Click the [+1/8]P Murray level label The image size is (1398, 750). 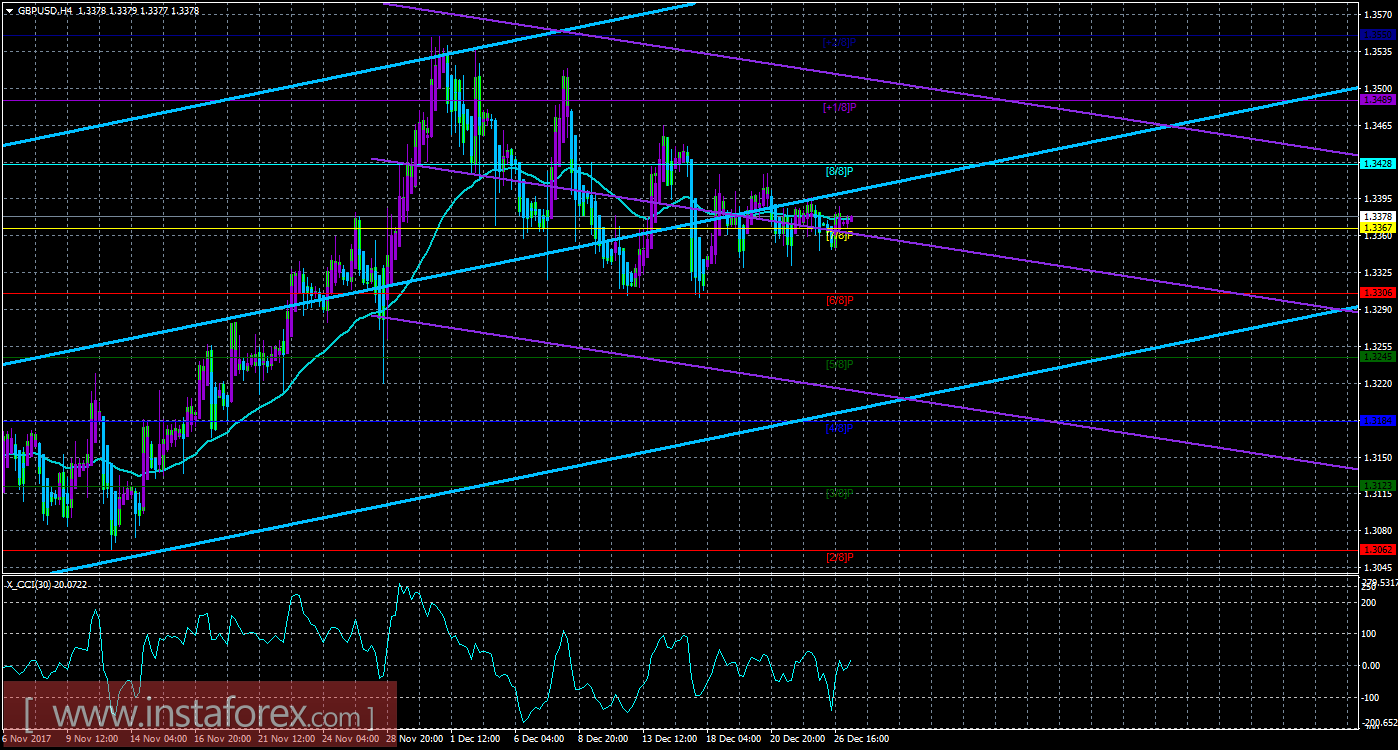tap(838, 107)
